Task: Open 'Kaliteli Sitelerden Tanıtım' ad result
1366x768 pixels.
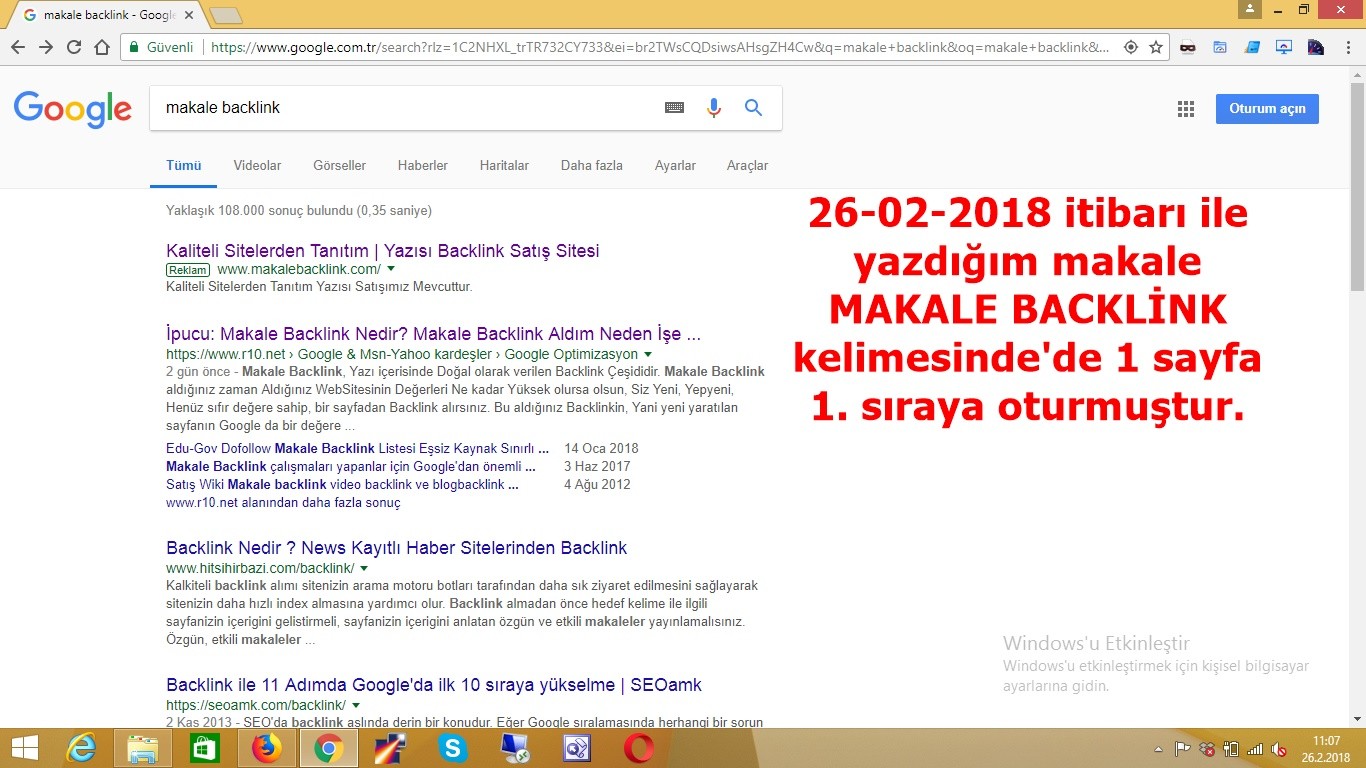Action: [x=382, y=251]
